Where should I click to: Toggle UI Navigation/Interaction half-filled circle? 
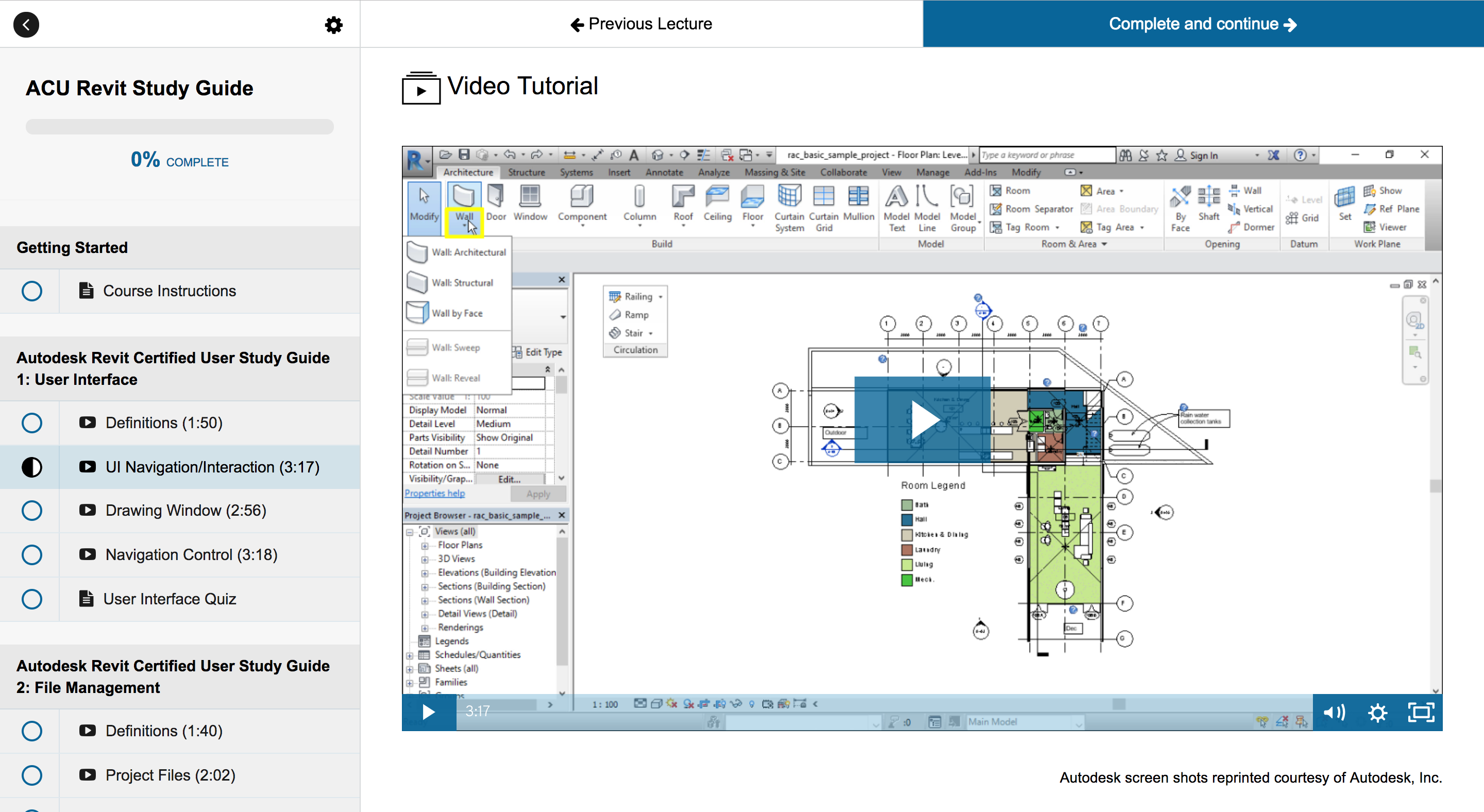31,467
